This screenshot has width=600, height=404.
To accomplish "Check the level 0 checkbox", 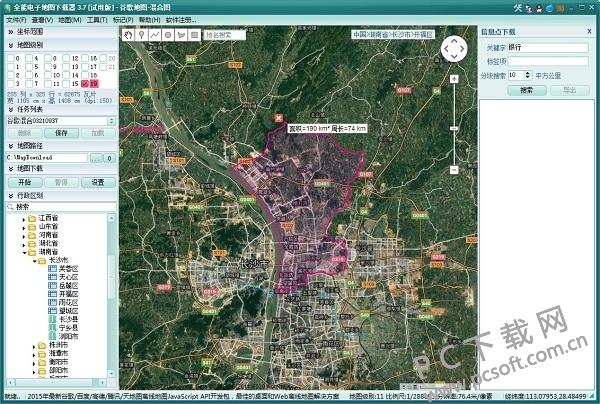I will point(11,58).
